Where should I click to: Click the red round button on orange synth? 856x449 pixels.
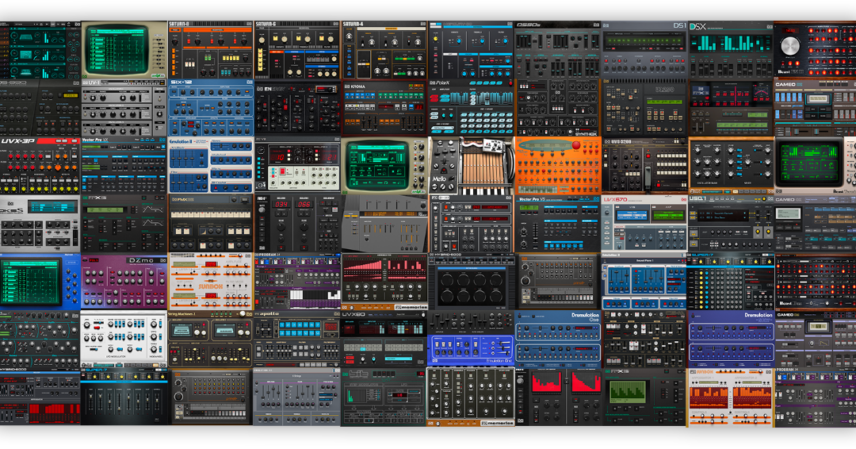575,145
